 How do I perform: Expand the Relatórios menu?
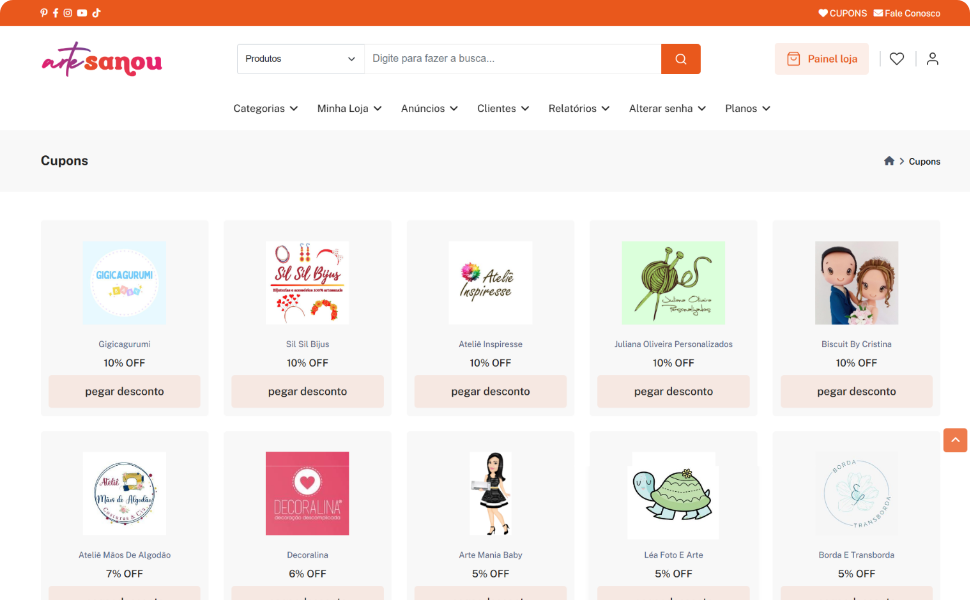tap(579, 108)
